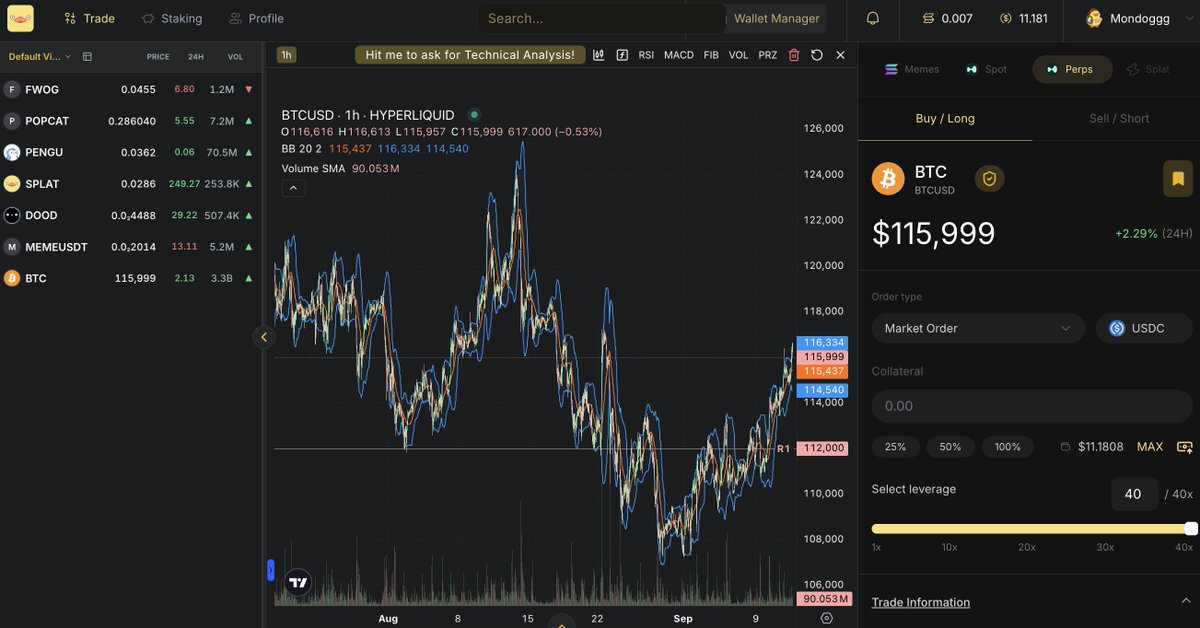Screen dimensions: 1200x628
Task: Collapse the watchlist sidebar with yellow arrow
Action: pos(263,337)
